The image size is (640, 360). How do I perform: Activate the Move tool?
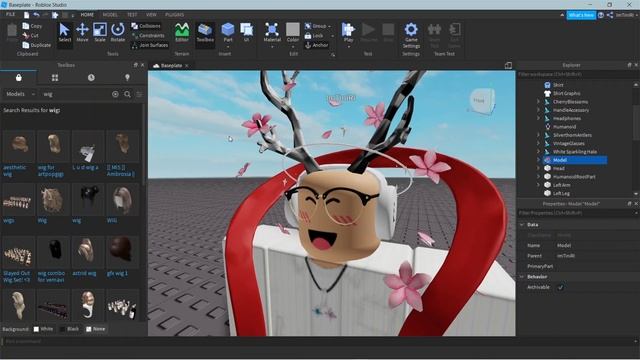(x=82, y=32)
